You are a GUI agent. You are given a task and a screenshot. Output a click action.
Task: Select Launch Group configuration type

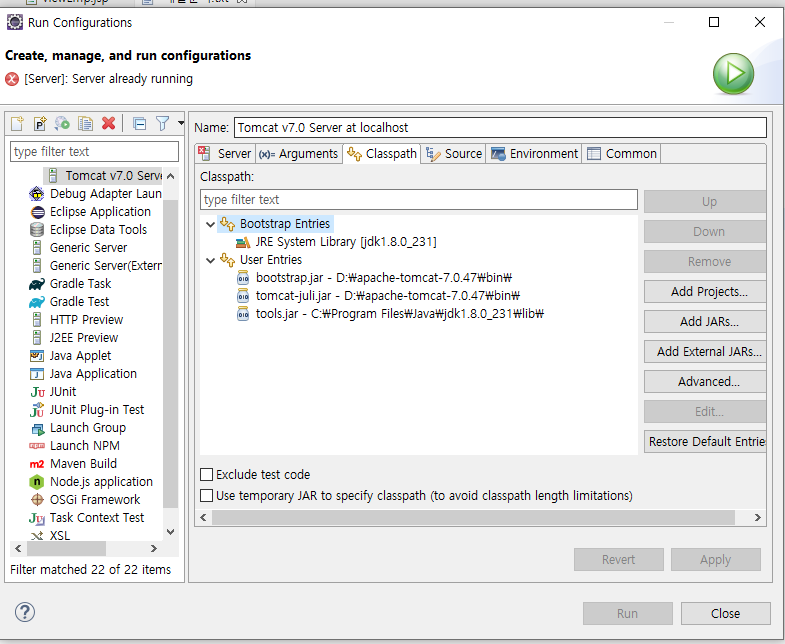point(78,428)
